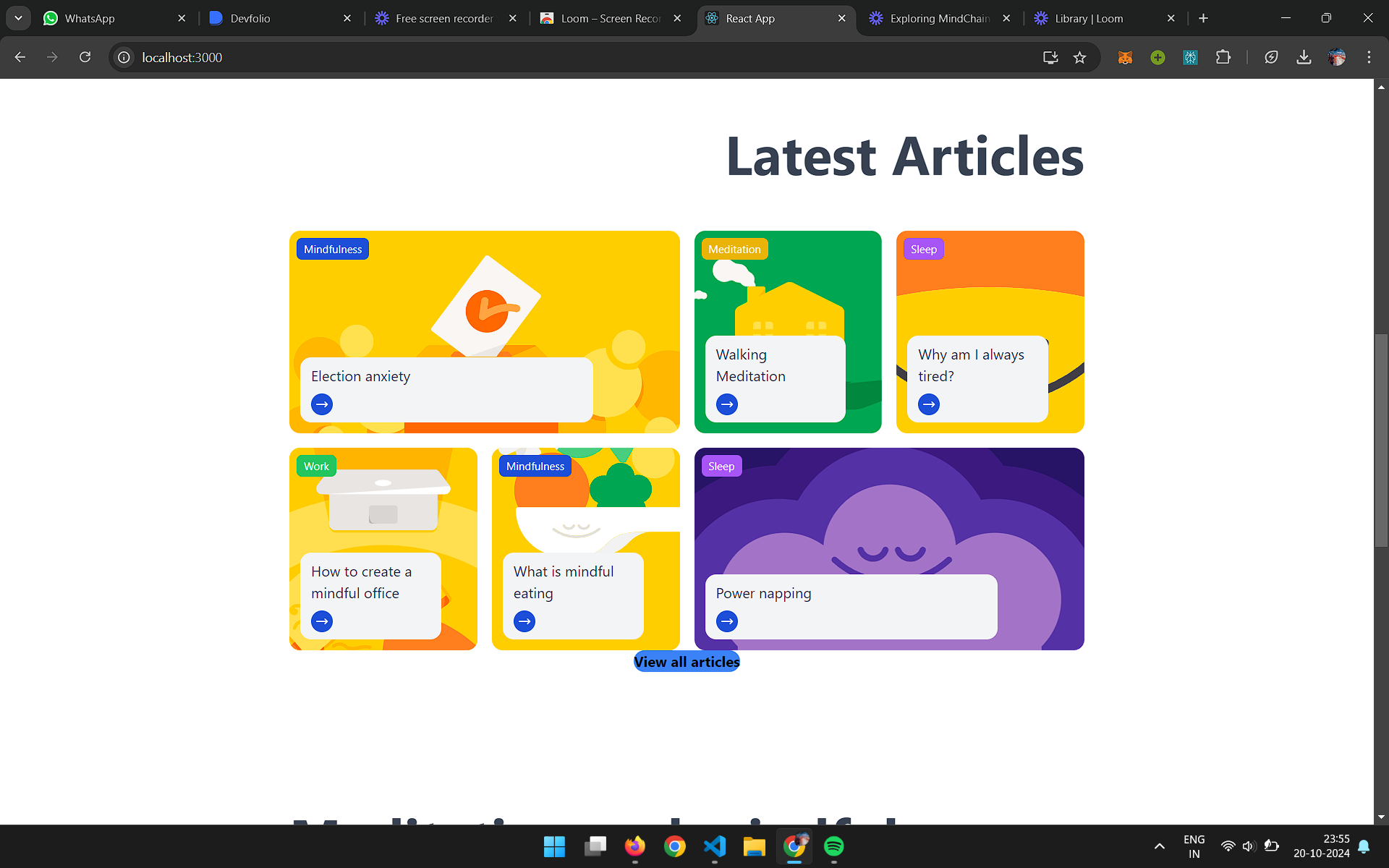Expand the tab search dropdown

(18, 18)
